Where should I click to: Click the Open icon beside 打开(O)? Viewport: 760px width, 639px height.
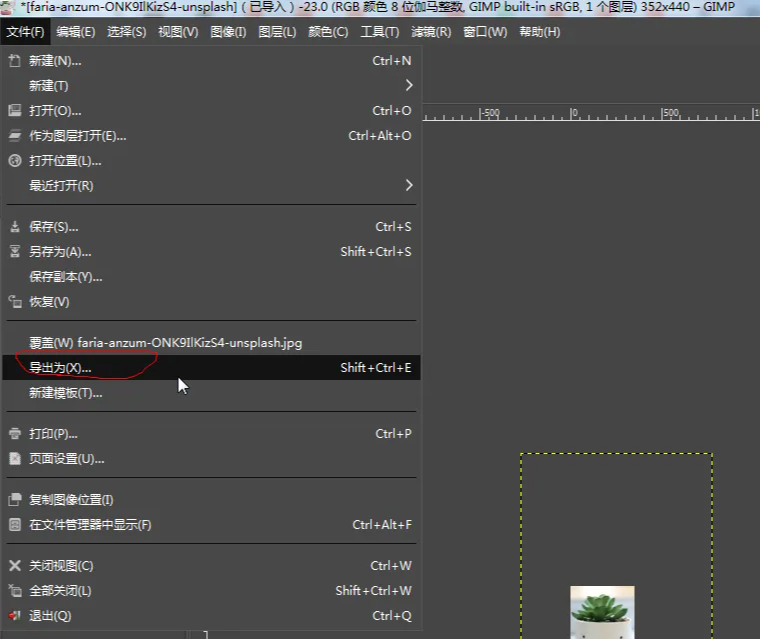[14, 111]
